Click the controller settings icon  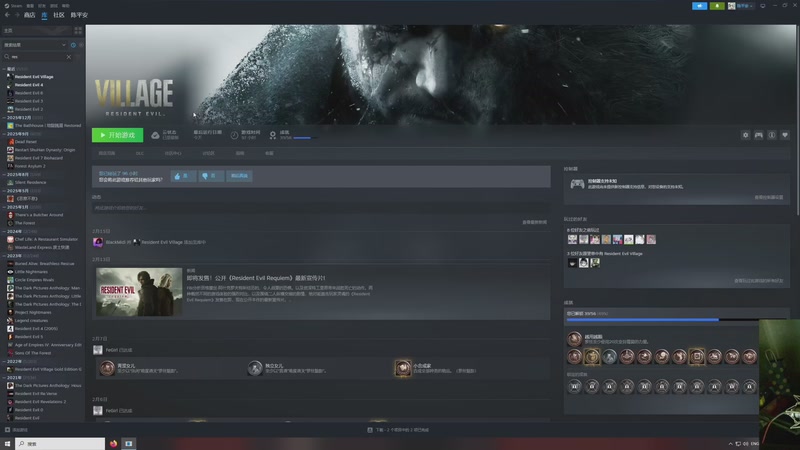coord(759,135)
